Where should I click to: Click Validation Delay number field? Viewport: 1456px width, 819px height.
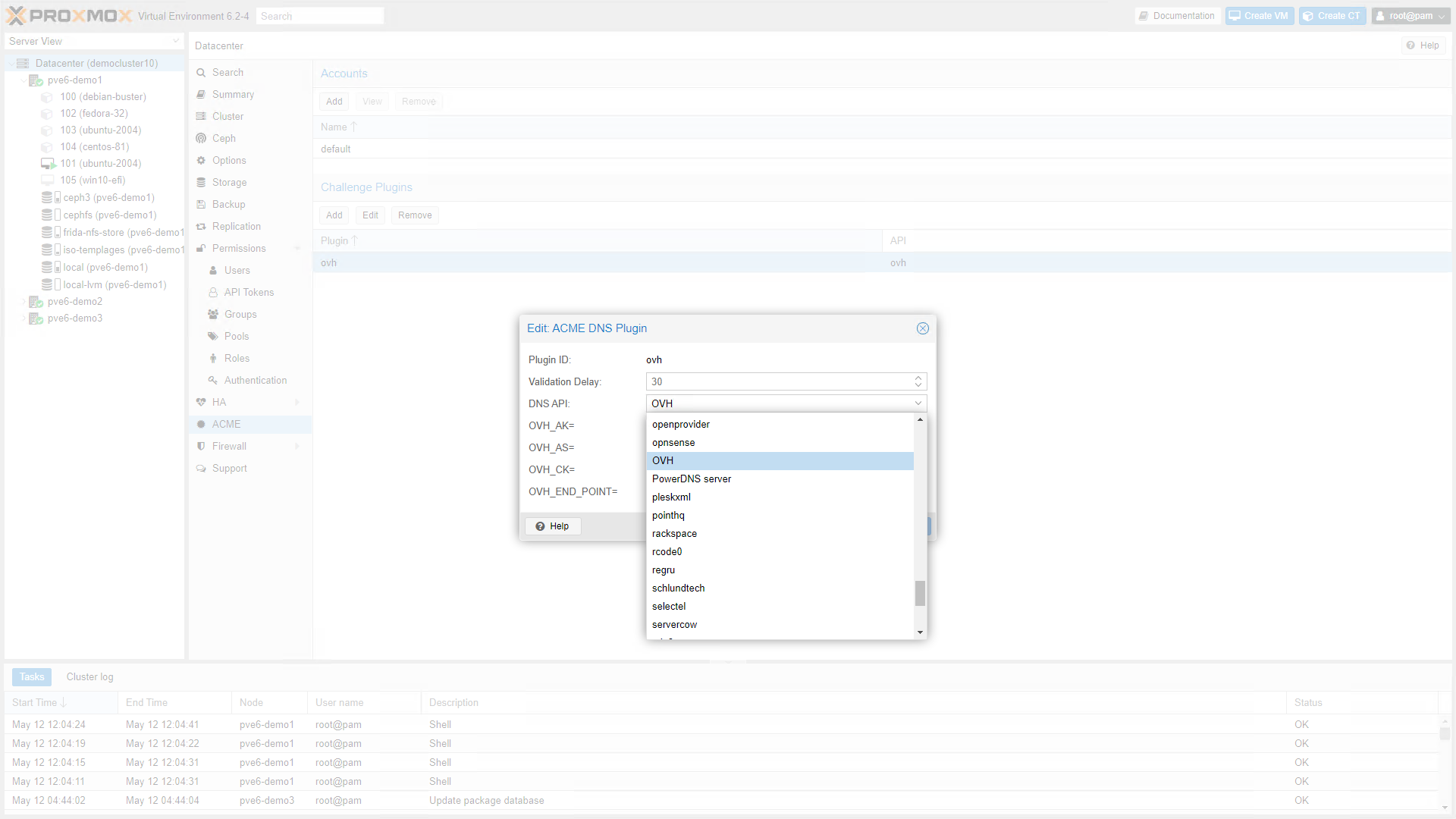(779, 382)
